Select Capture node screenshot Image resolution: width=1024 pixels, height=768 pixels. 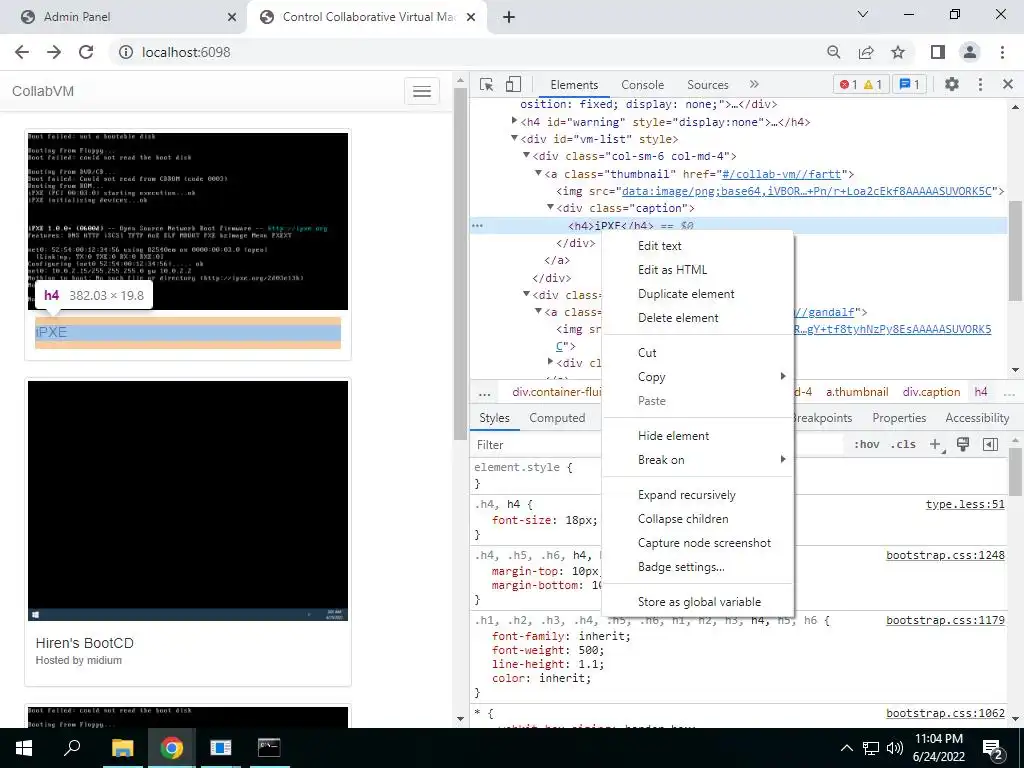coord(697,543)
